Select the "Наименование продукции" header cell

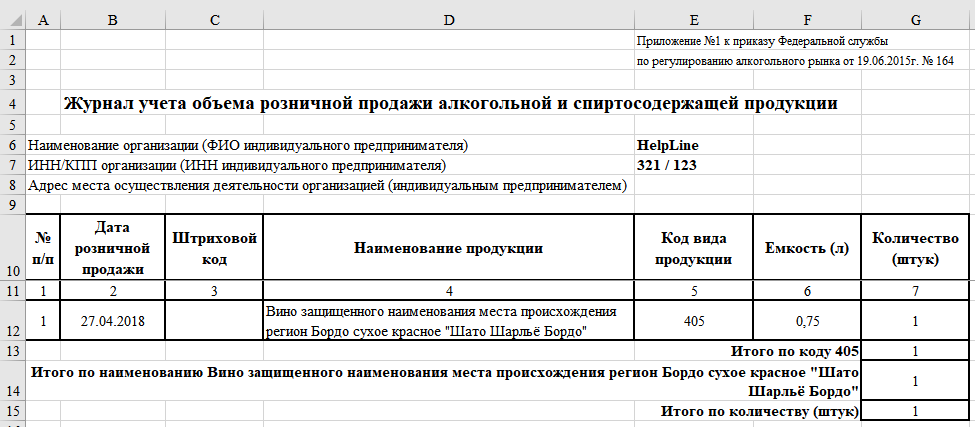(x=448, y=248)
